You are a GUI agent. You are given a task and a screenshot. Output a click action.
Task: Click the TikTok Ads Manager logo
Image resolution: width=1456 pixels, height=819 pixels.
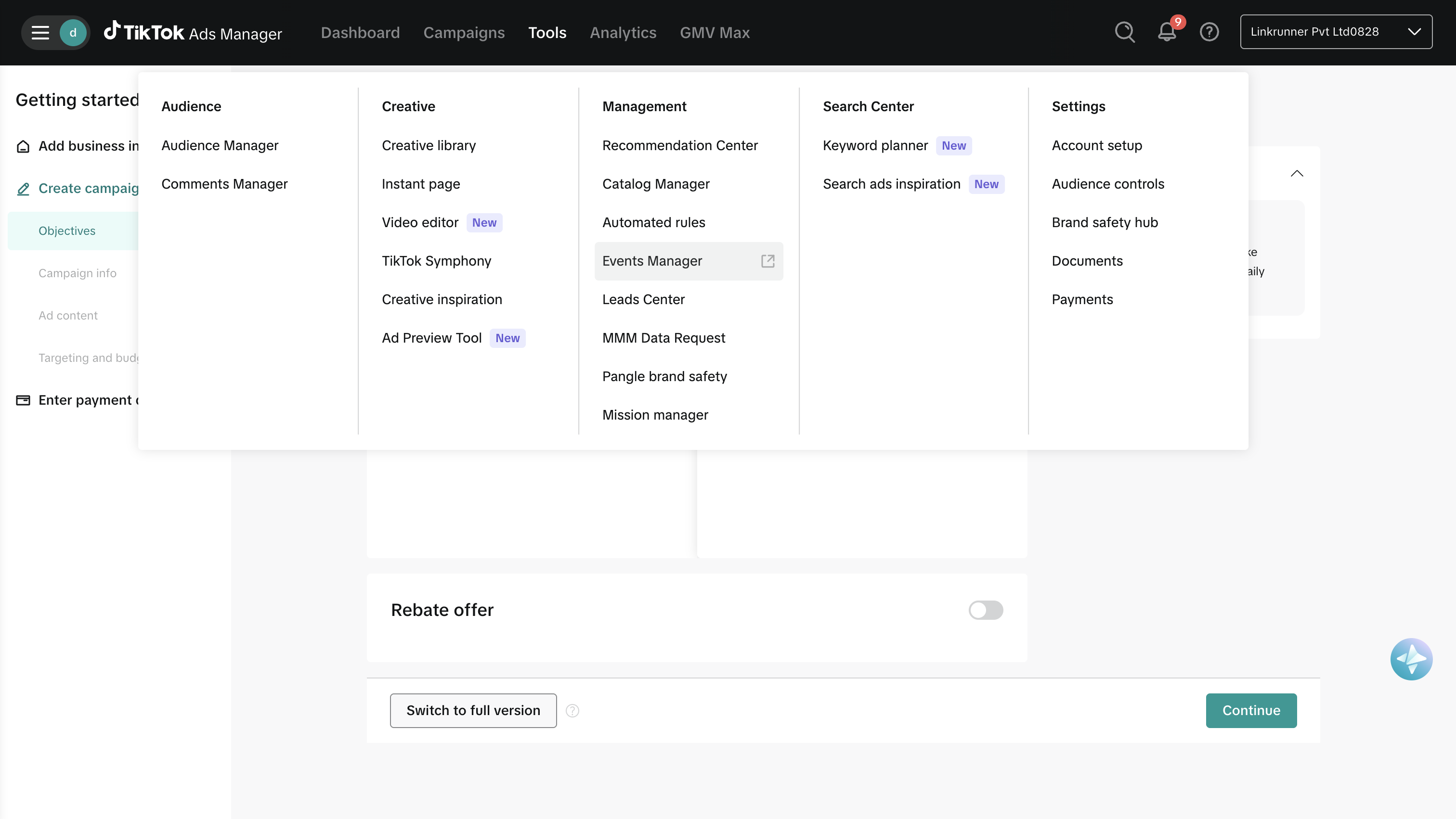(x=193, y=32)
